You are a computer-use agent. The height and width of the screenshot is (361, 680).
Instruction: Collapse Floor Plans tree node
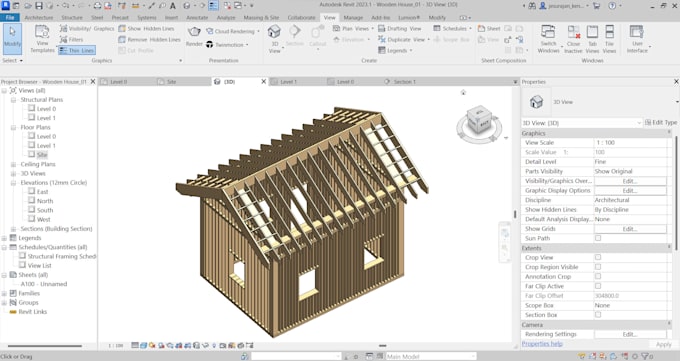click(13, 128)
